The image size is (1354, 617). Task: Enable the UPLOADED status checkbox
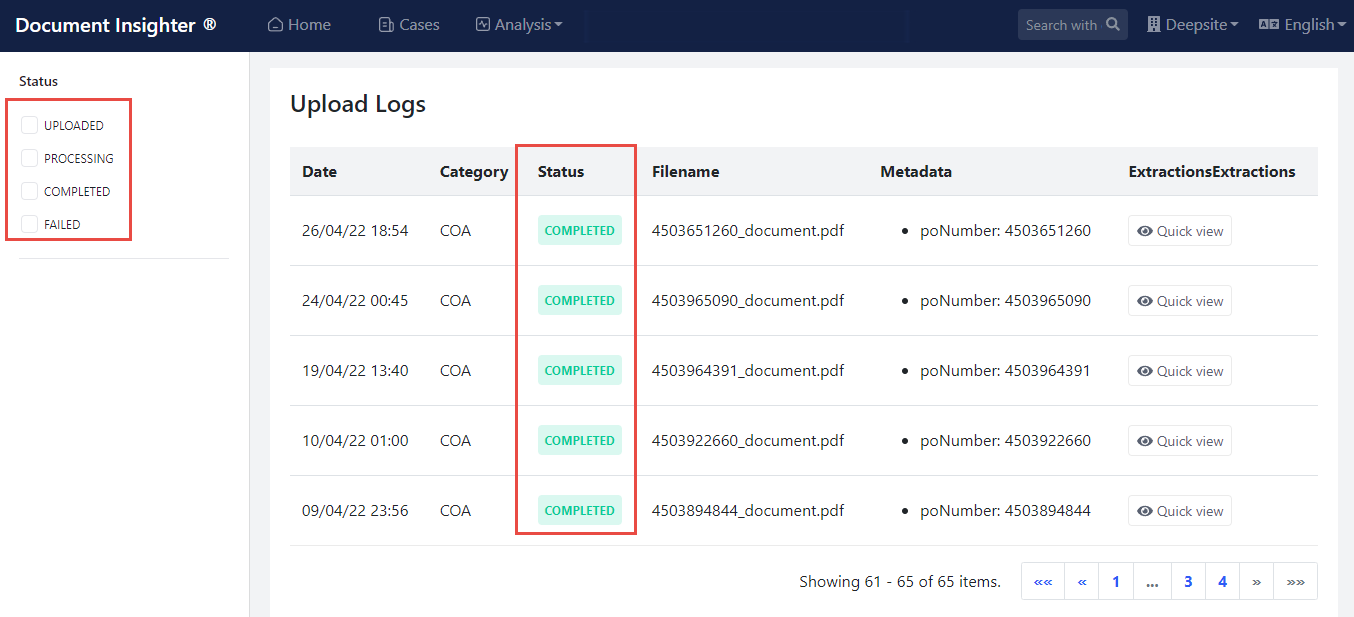pos(30,125)
